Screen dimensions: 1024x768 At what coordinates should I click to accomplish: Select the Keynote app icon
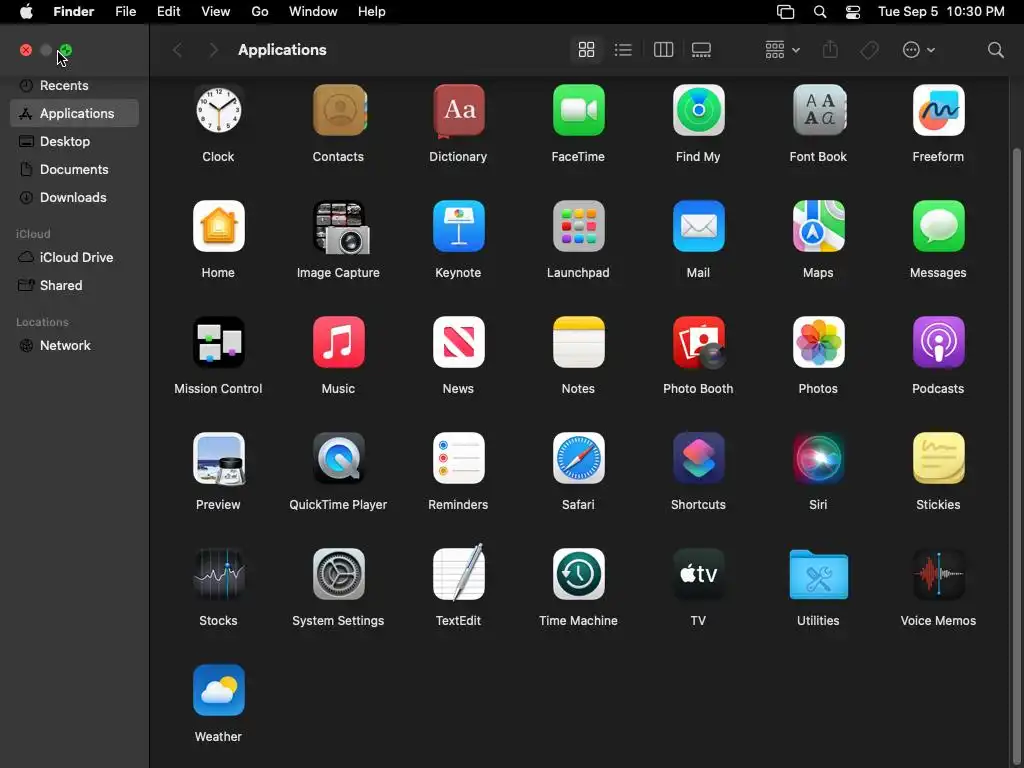pyautogui.click(x=458, y=226)
